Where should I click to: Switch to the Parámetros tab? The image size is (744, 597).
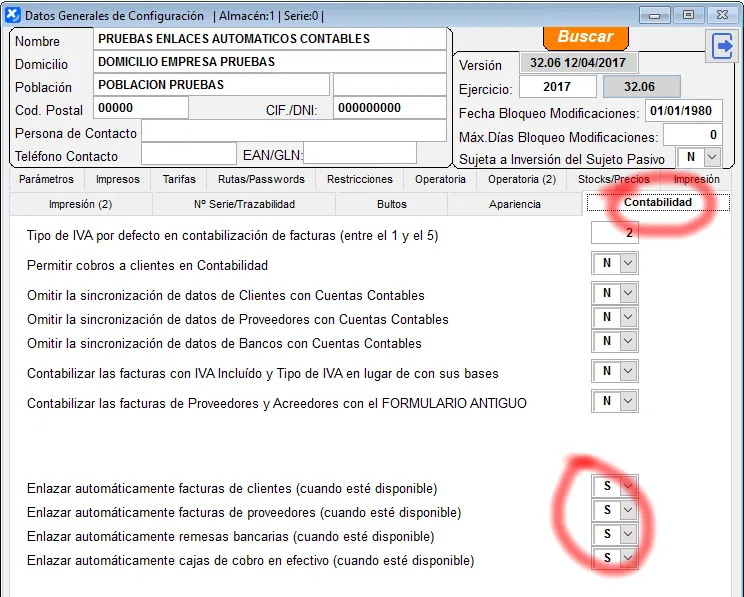[x=47, y=179]
